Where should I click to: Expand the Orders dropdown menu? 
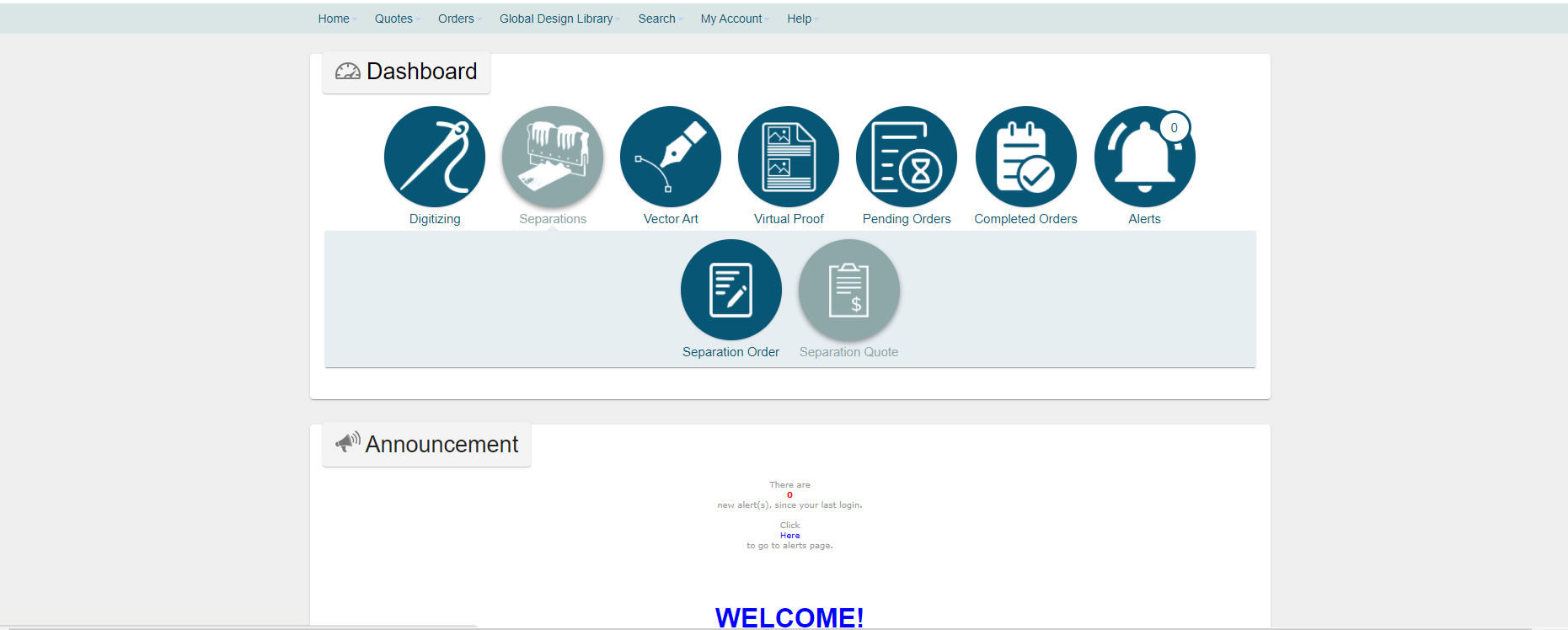pyautogui.click(x=456, y=19)
